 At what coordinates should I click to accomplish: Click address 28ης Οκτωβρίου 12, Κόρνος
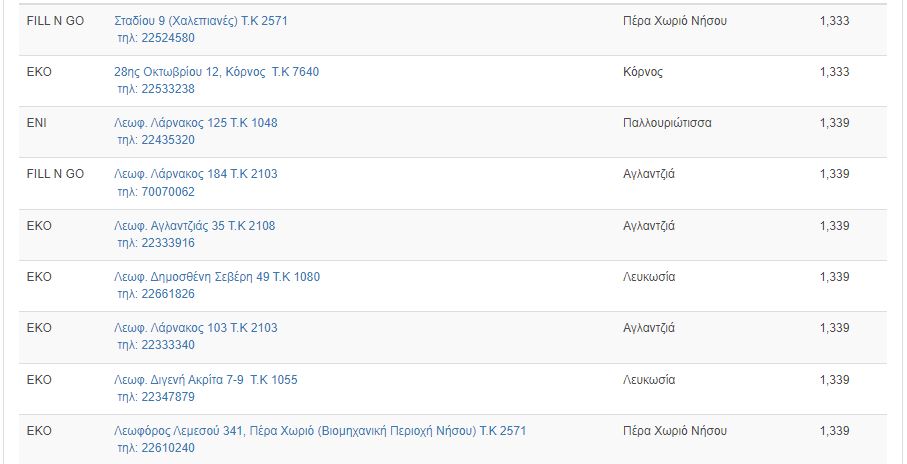[x=216, y=72]
